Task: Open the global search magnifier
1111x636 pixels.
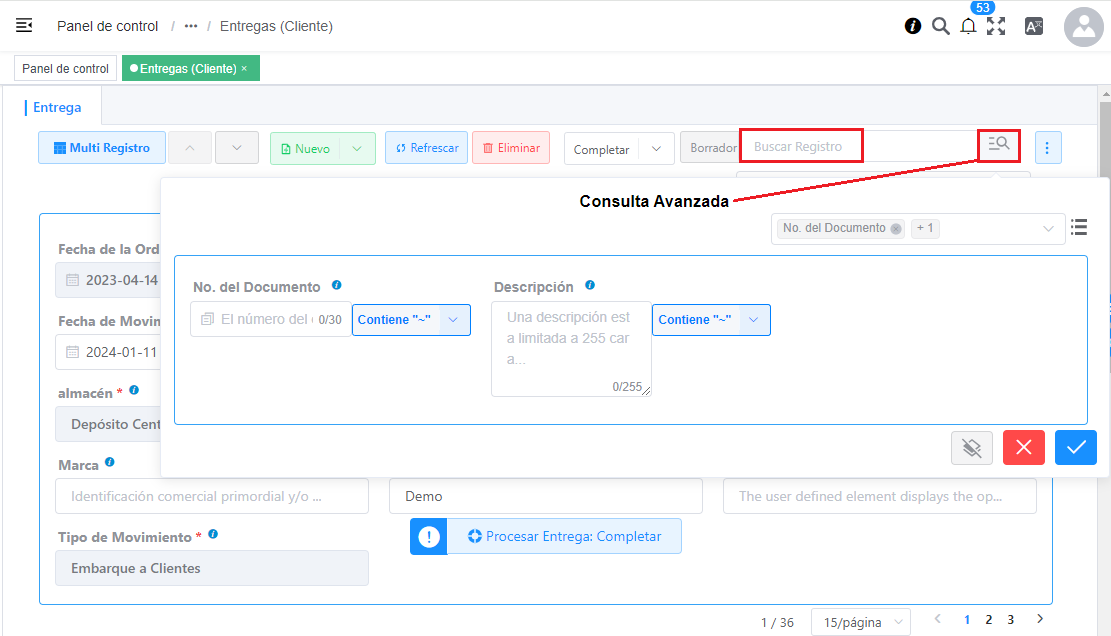Action: point(940,27)
